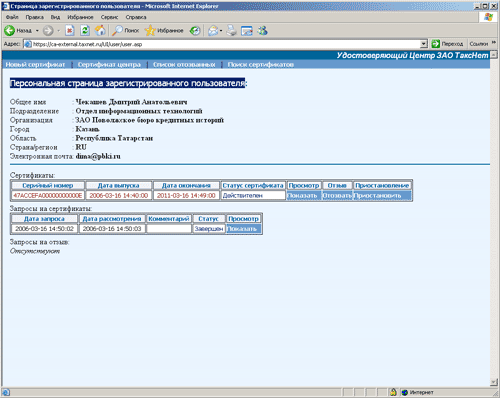The height and width of the screenshot is (398, 500).
Task: Click expiry date 2011-03-16 14:49:00 cell
Action: click(186, 196)
